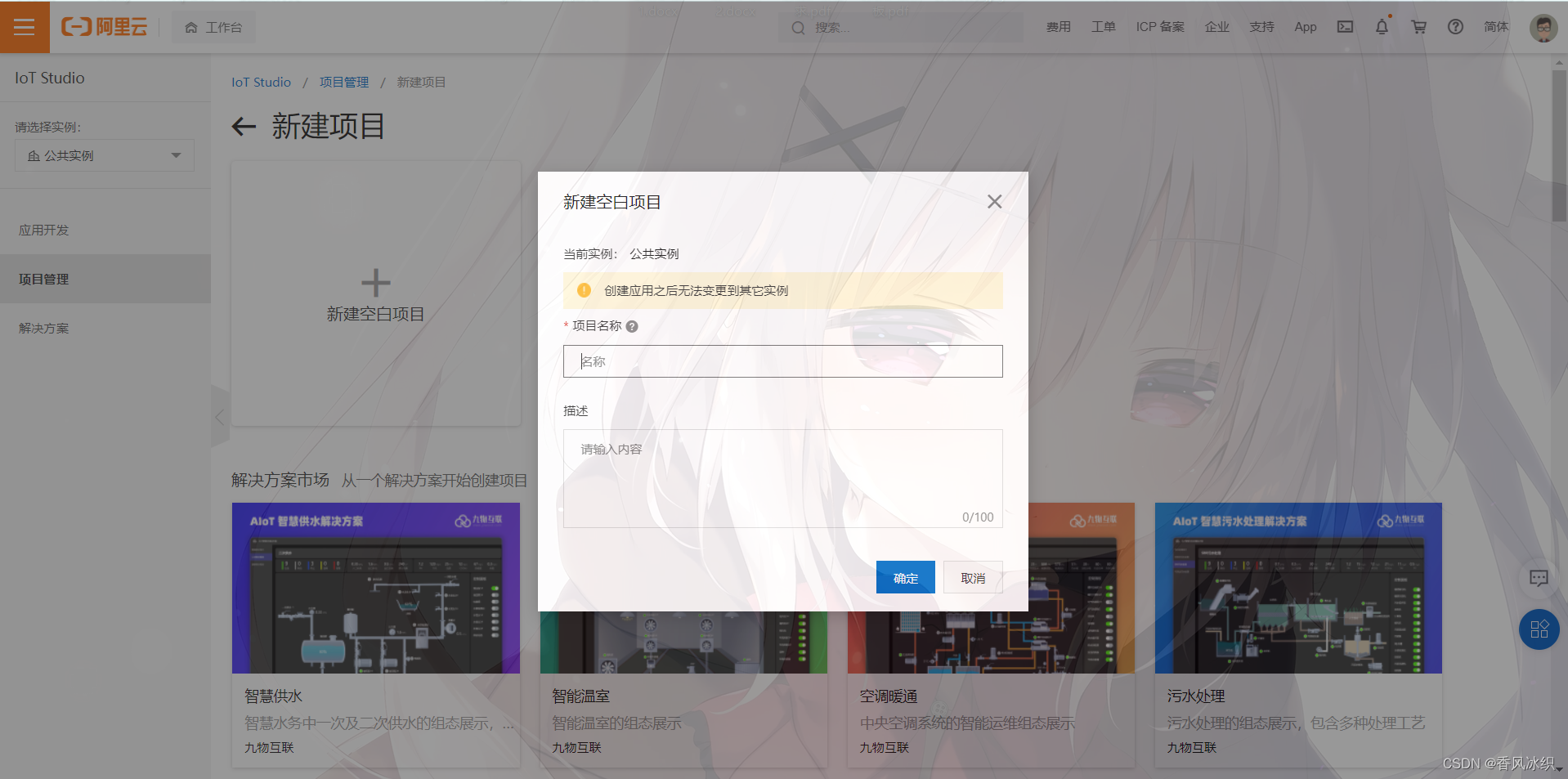Click the 新建空白项目 plus card
Viewport: 1568px width, 779px height.
pos(376,293)
